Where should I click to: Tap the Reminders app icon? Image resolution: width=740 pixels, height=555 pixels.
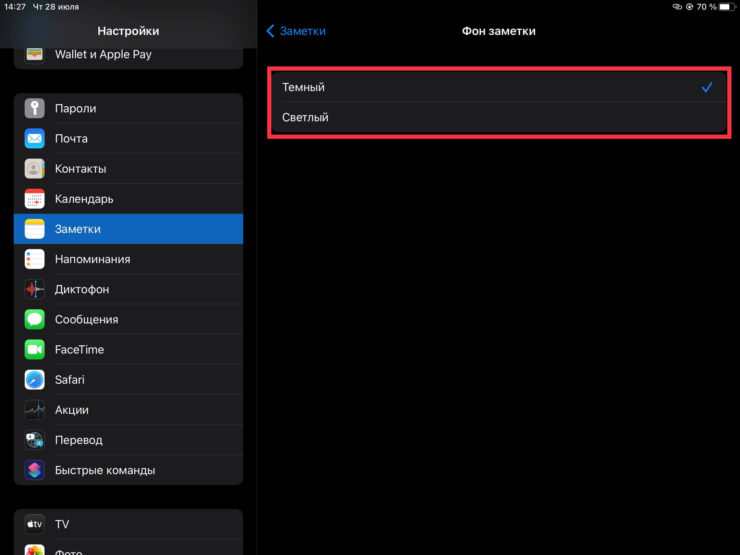pyautogui.click(x=35, y=259)
